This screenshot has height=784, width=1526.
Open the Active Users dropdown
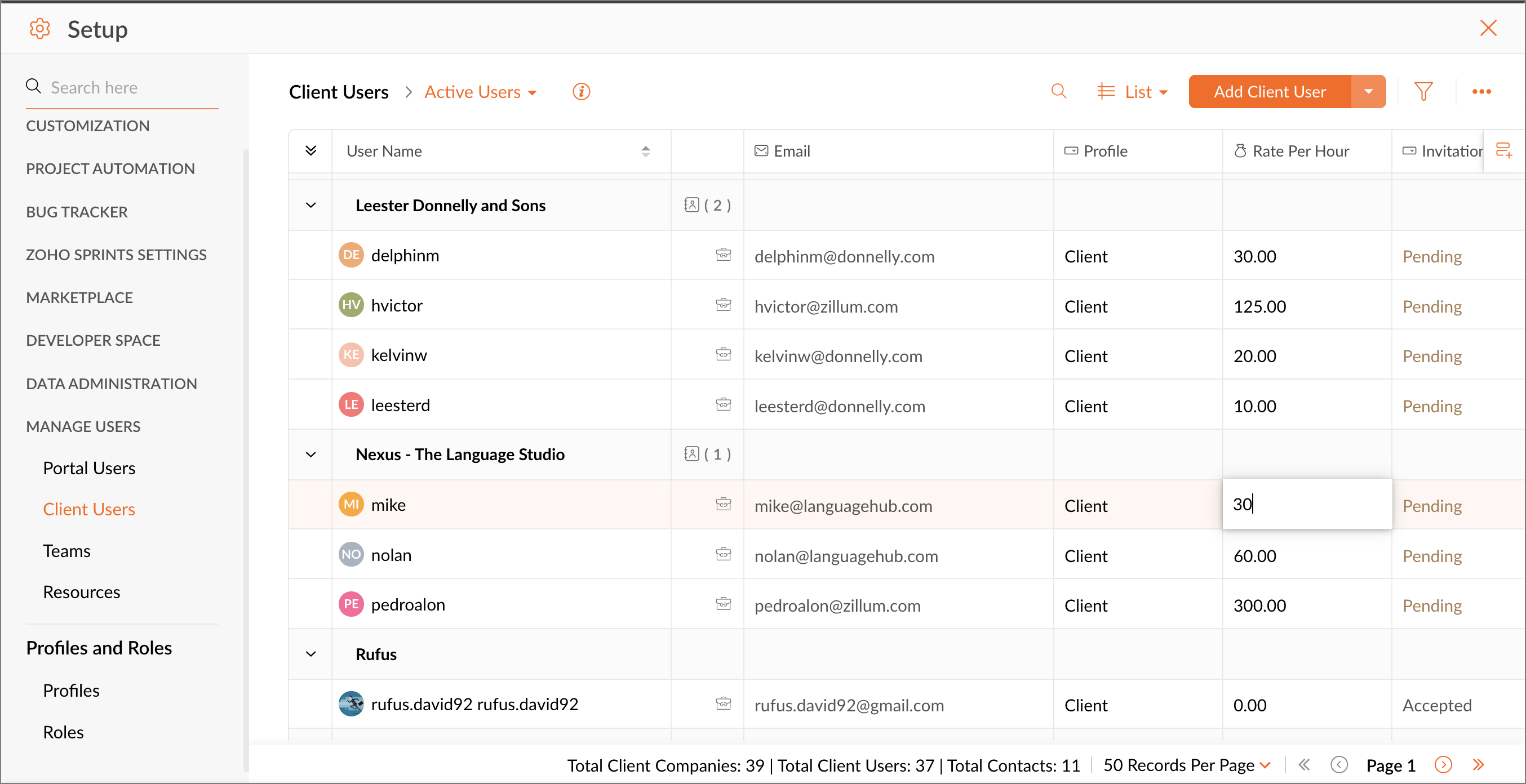tap(481, 92)
